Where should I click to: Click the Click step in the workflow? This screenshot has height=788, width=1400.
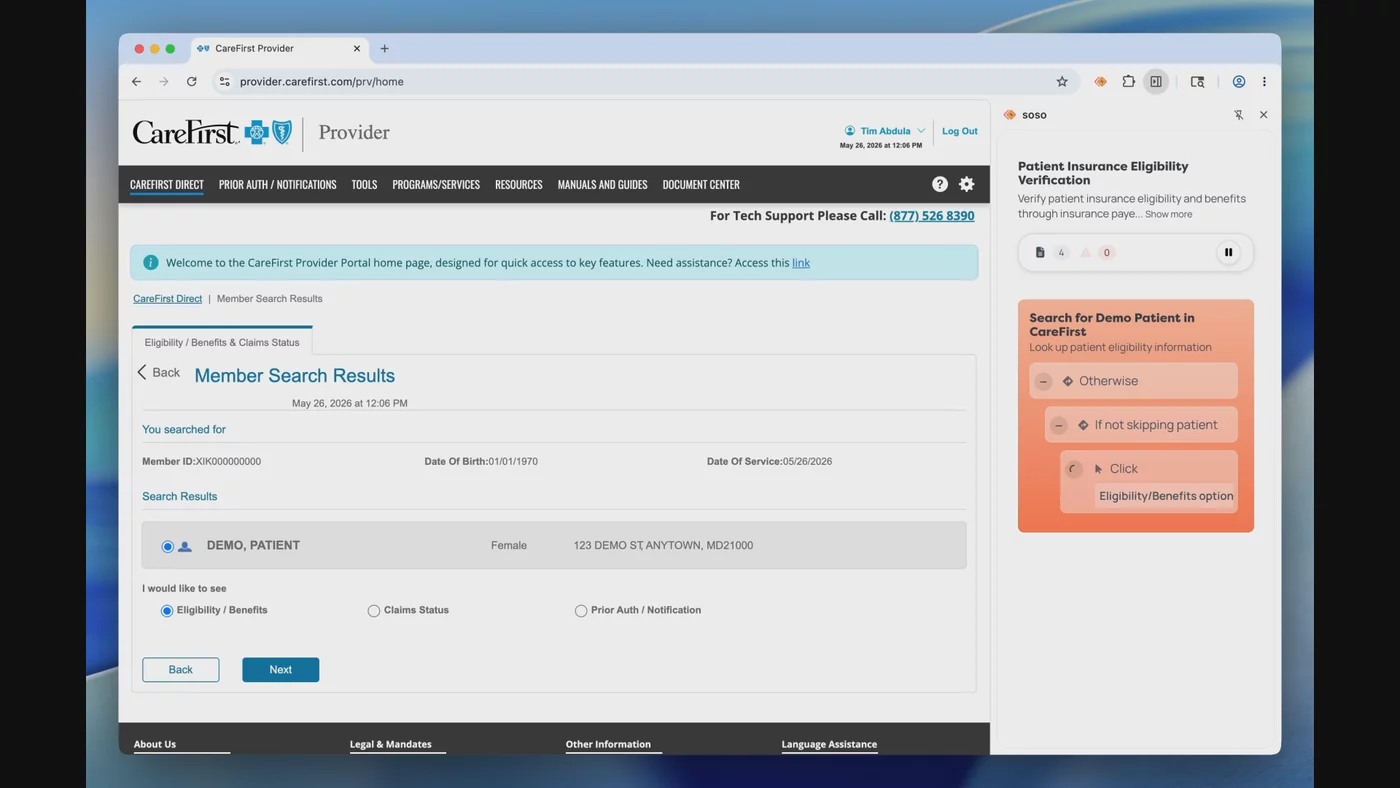tap(1149, 469)
